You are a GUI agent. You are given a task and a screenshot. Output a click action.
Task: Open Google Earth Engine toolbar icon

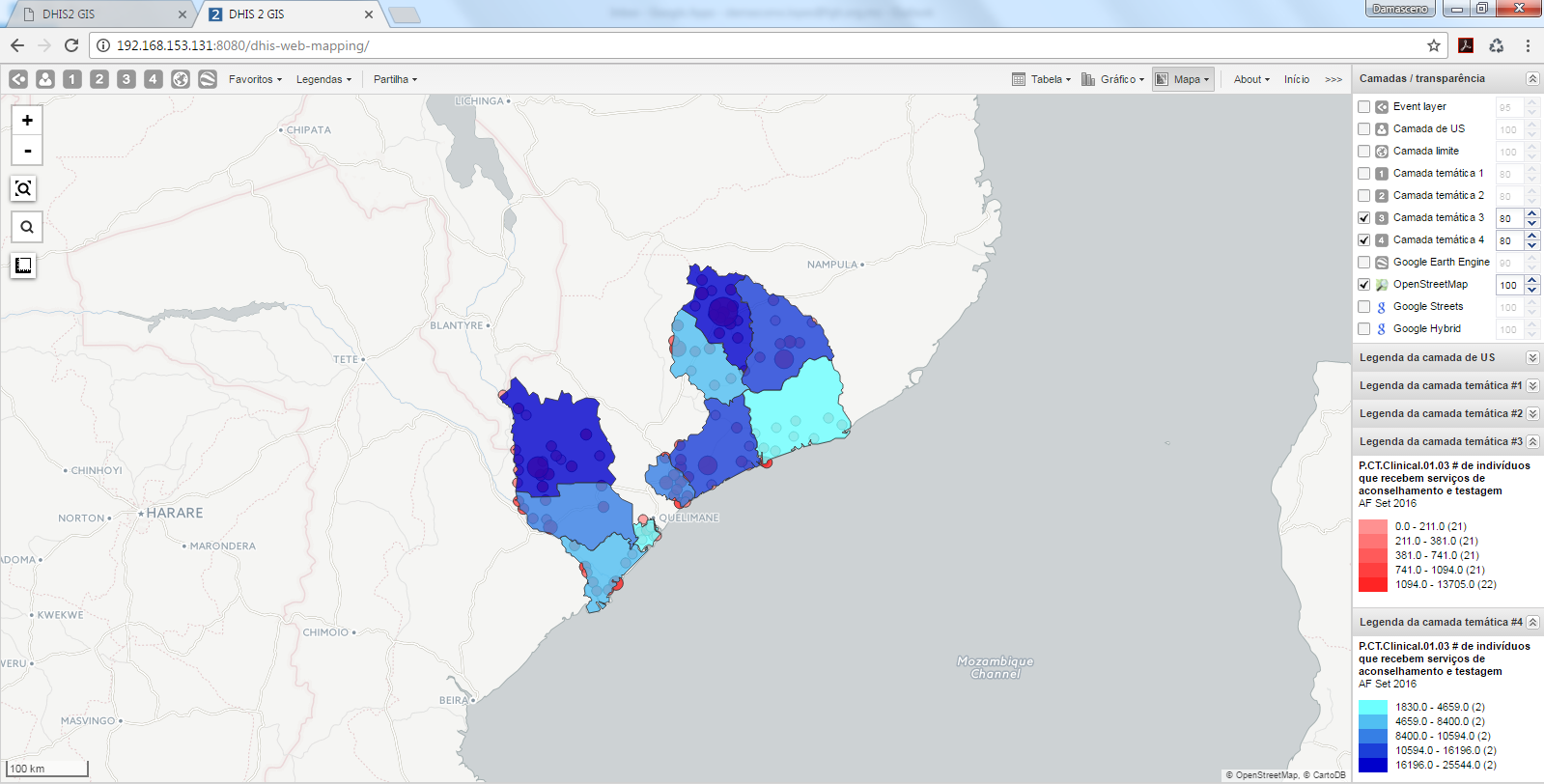208,79
